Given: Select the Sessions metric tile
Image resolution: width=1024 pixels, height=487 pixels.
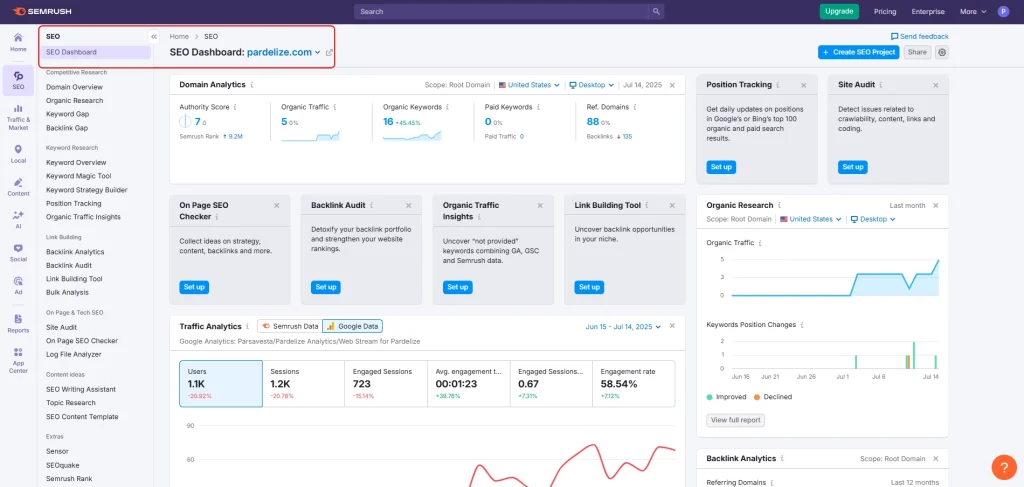Looking at the screenshot, I should [x=303, y=384].
